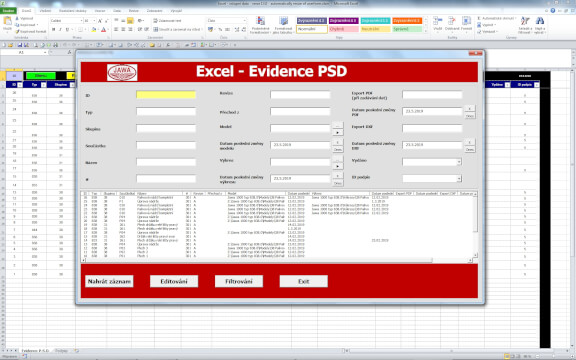Open the font name Calibri dropdown
The width and height of the screenshot is (576, 360).
tap(81, 21)
